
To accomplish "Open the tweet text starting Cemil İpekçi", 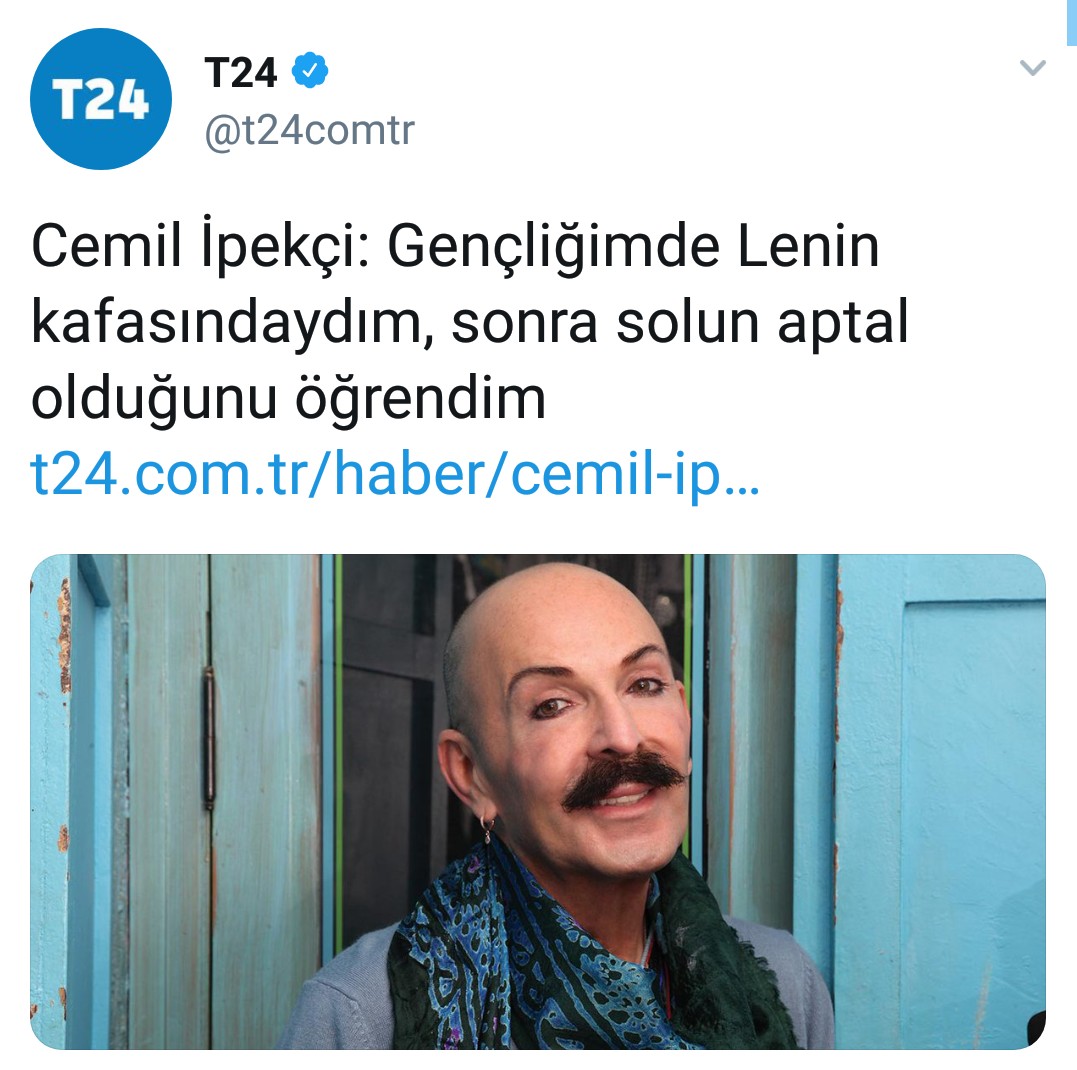I will click(x=470, y=321).
